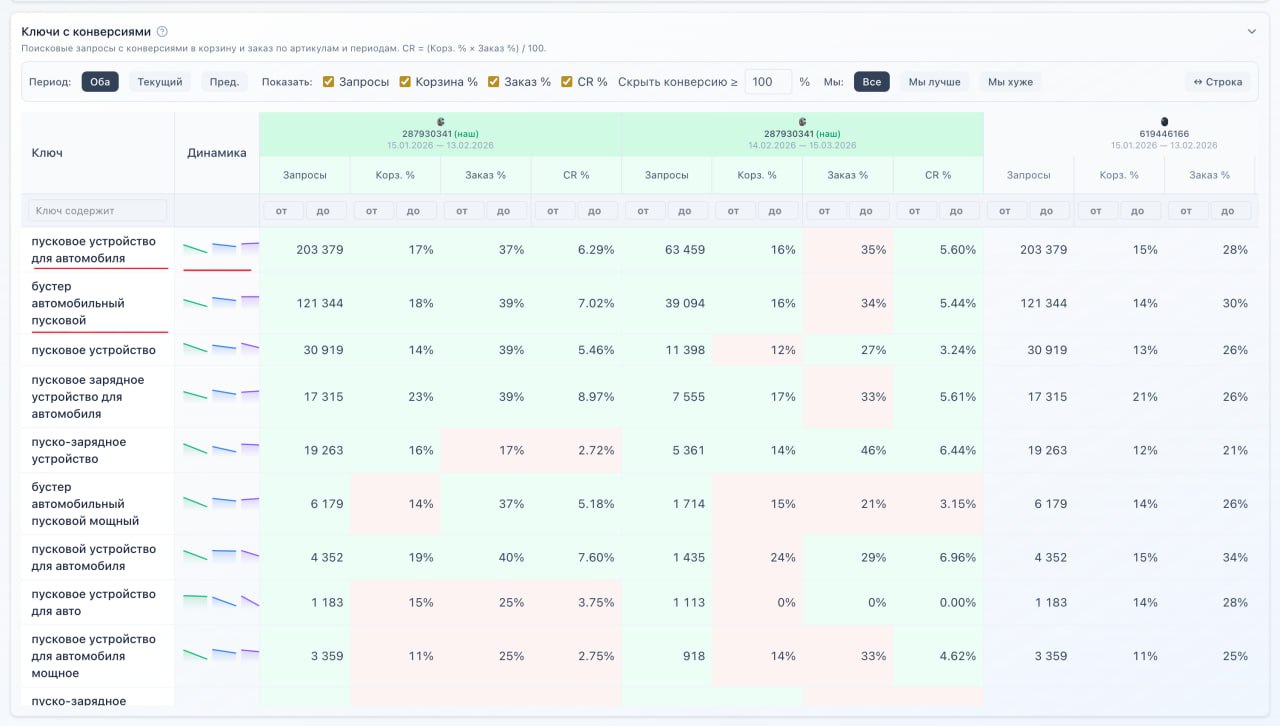The height and width of the screenshot is (726, 1280).
Task: Click the '287930341 (наш)' header dated 14.02.2026 — 15.03.2026
Action: [802, 133]
